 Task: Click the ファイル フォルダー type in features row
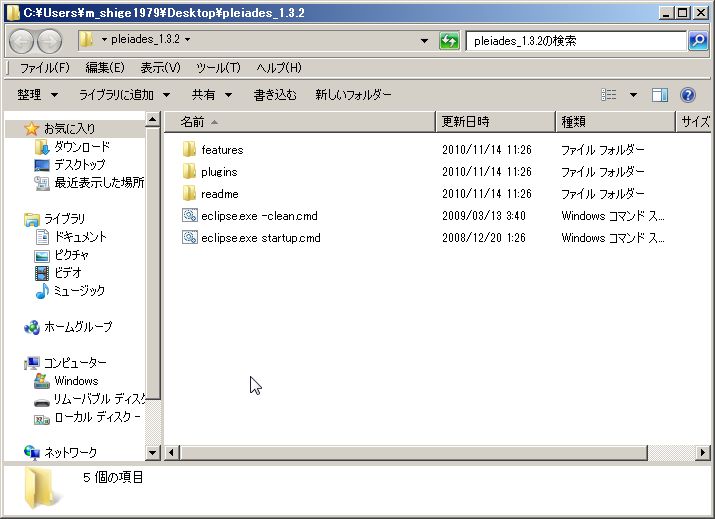click(602, 150)
